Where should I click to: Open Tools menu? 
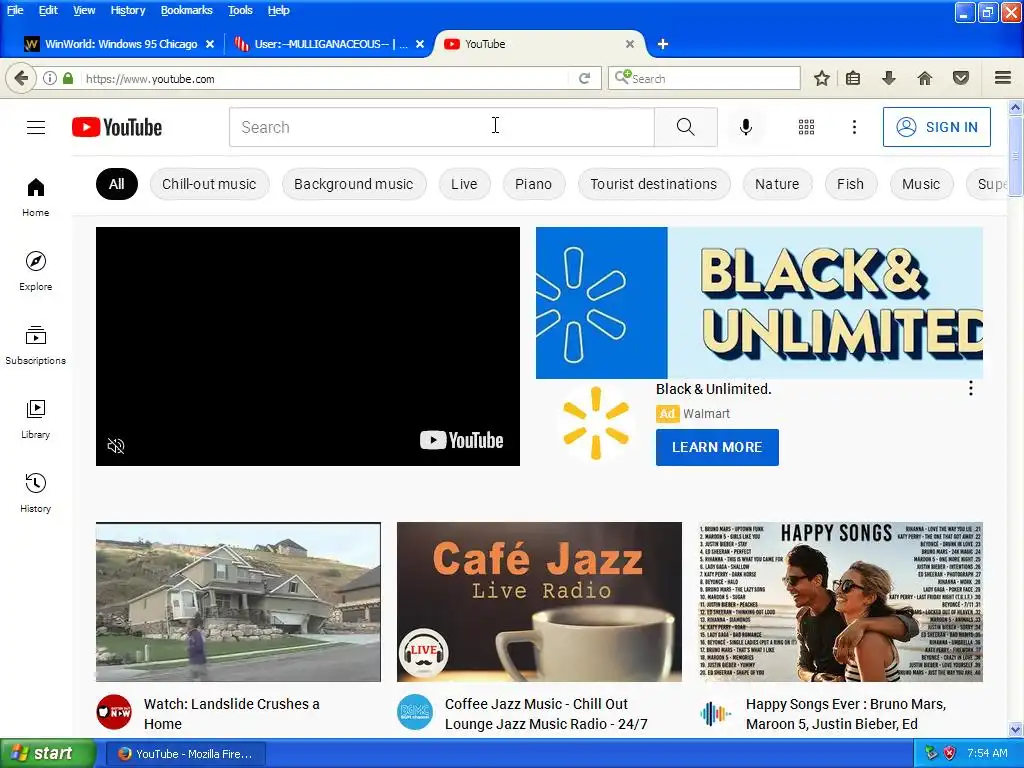(240, 10)
